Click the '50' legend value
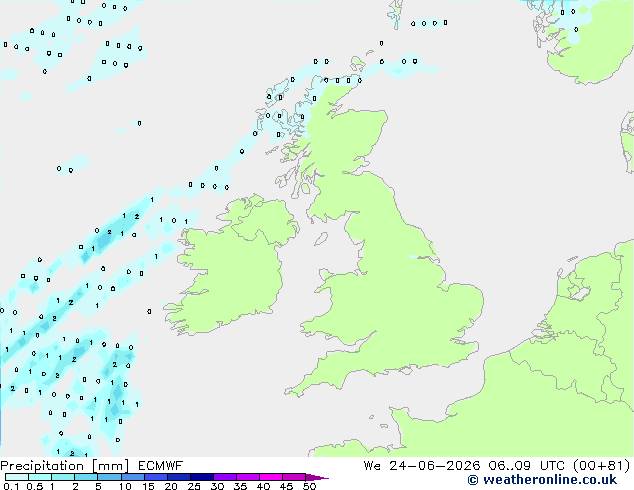634x490 pixels. pyautogui.click(x=309, y=486)
